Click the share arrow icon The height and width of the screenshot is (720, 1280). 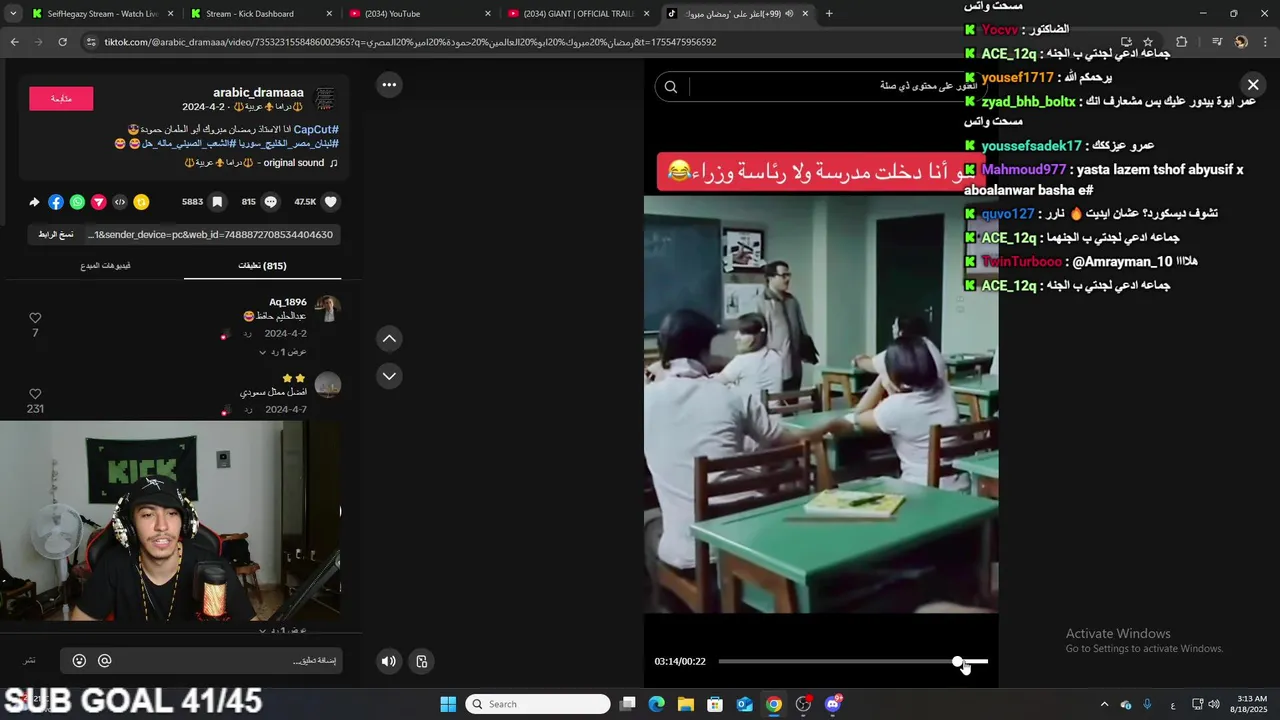[x=34, y=202]
